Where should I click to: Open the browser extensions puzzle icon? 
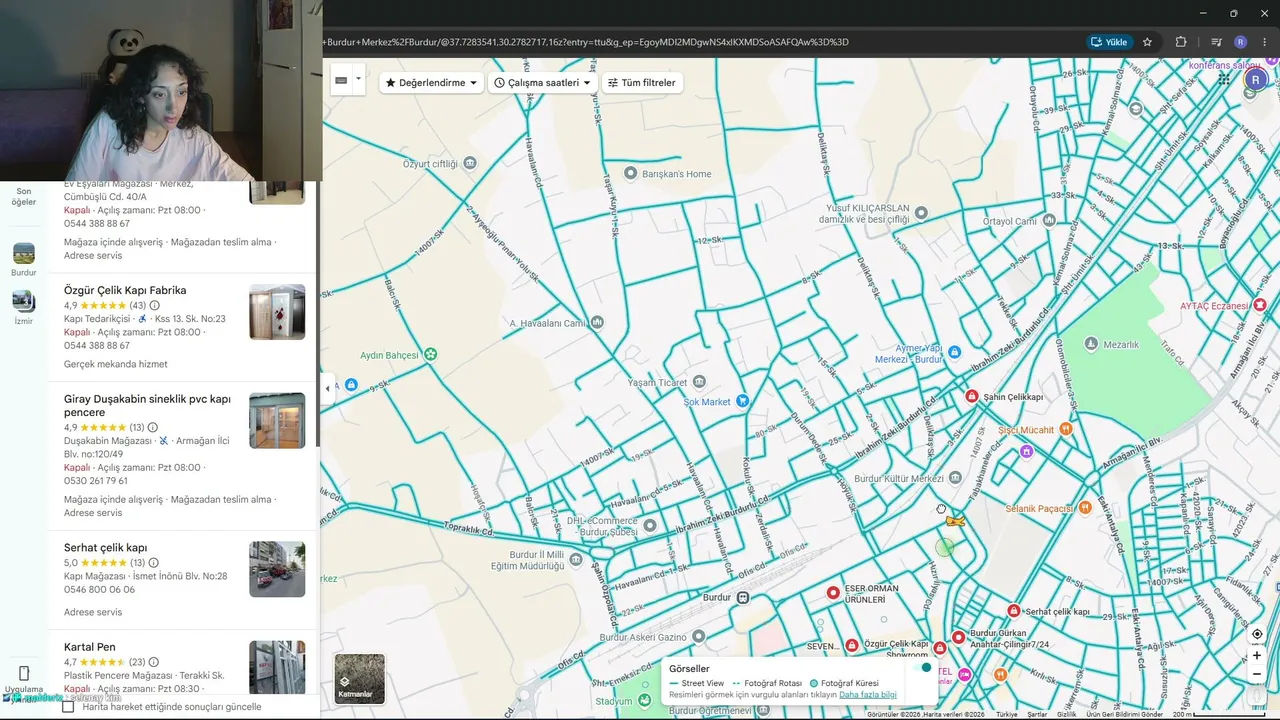click(1181, 42)
